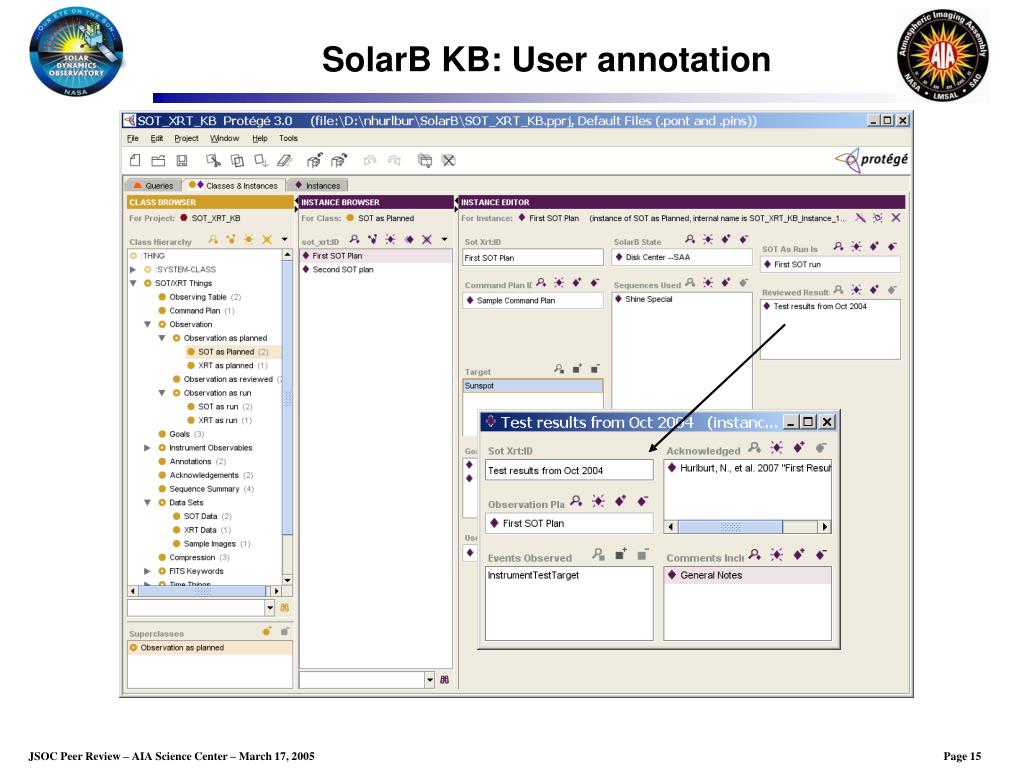The width and height of the screenshot is (1024, 768).
Task: Click View Instance icon for SolarB State
Action: click(690, 240)
